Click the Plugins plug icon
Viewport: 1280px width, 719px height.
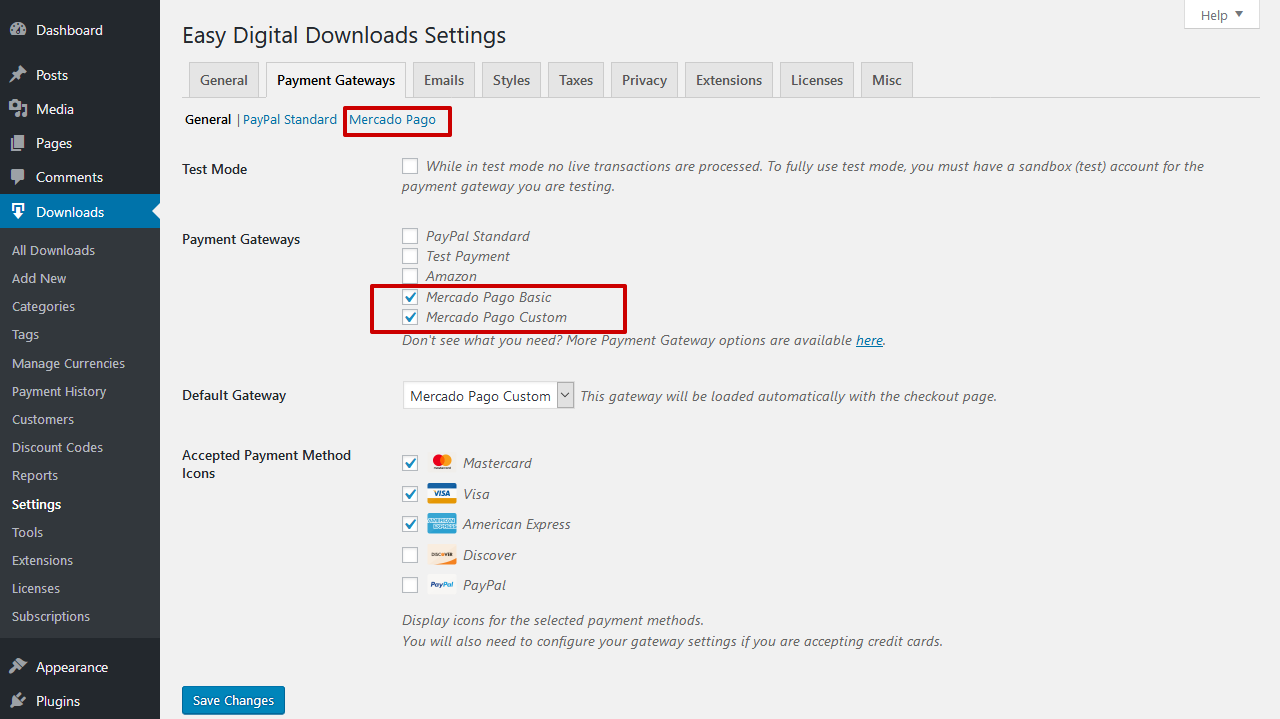[x=18, y=701]
